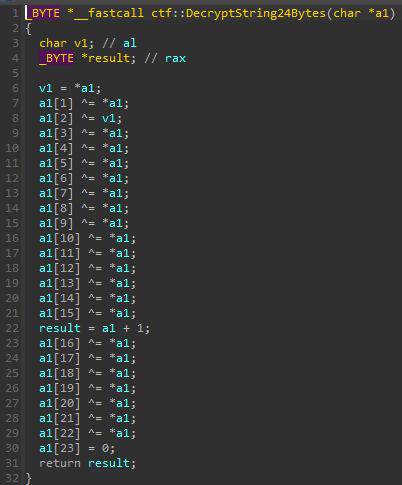Click the line 'a1[6] ^= *a1;'
The width and height of the screenshot is (402, 485).
pos(84,178)
